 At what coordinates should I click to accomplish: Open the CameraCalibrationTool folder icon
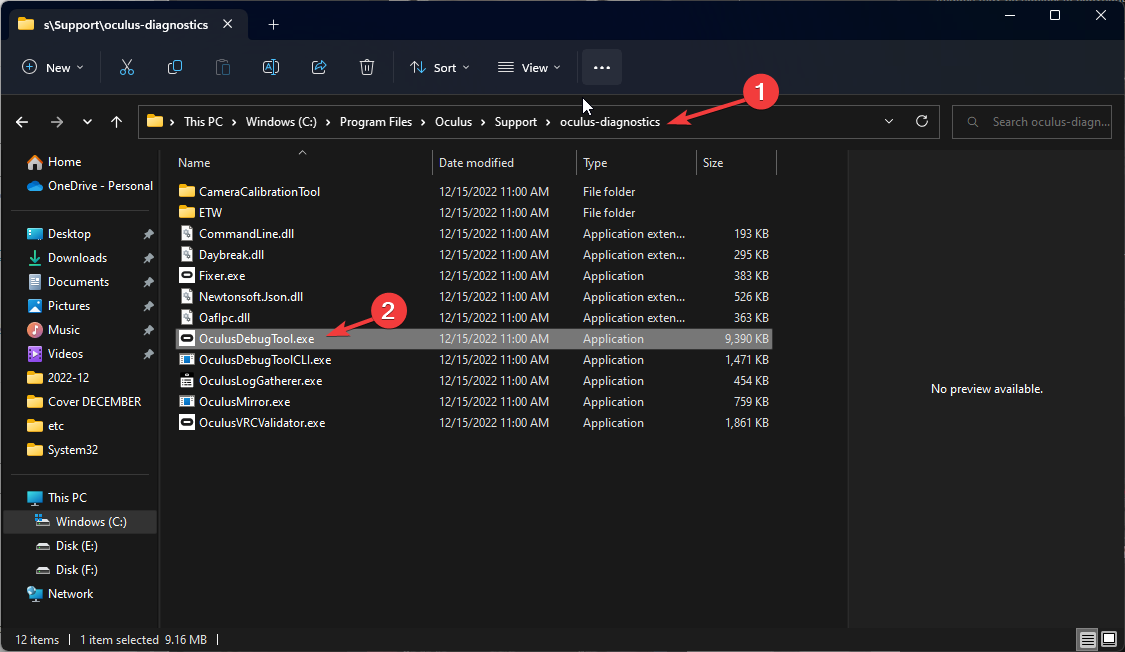(187, 192)
